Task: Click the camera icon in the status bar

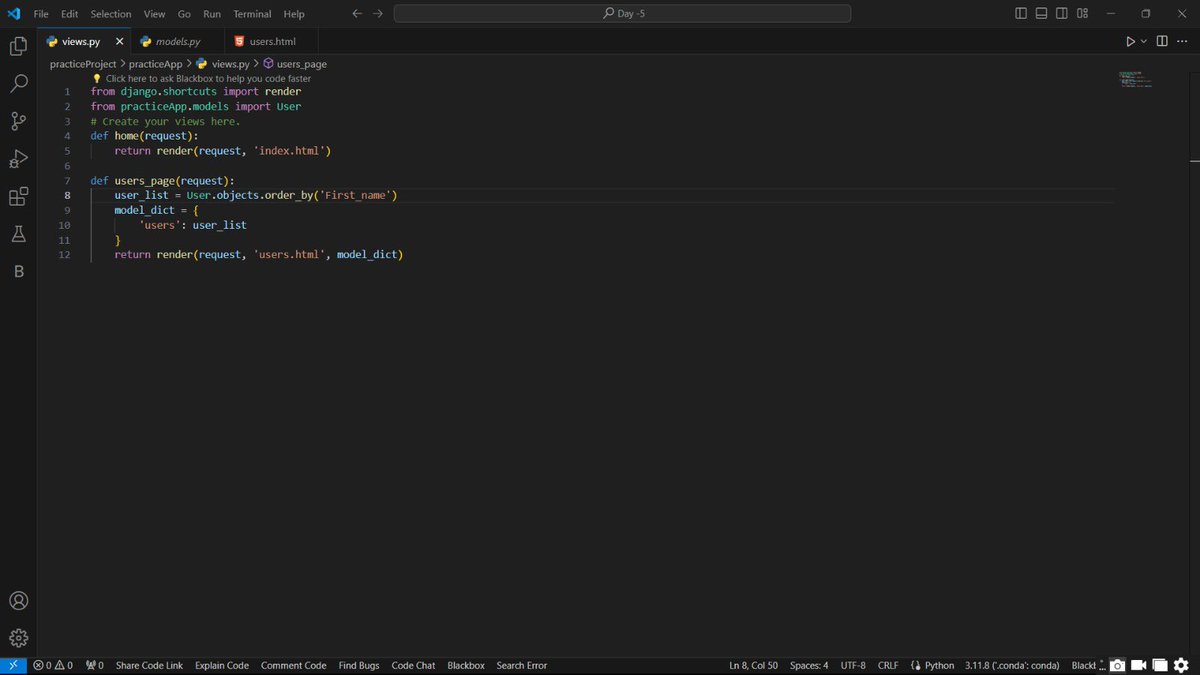Action: click(x=1118, y=666)
